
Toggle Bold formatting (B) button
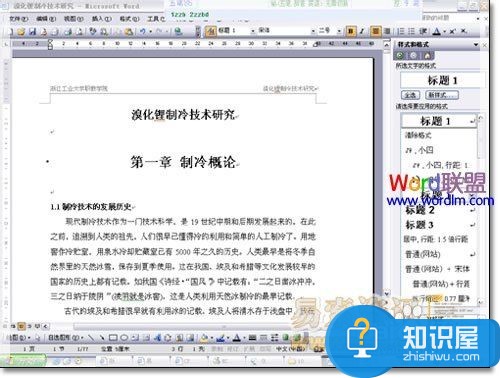350,31
